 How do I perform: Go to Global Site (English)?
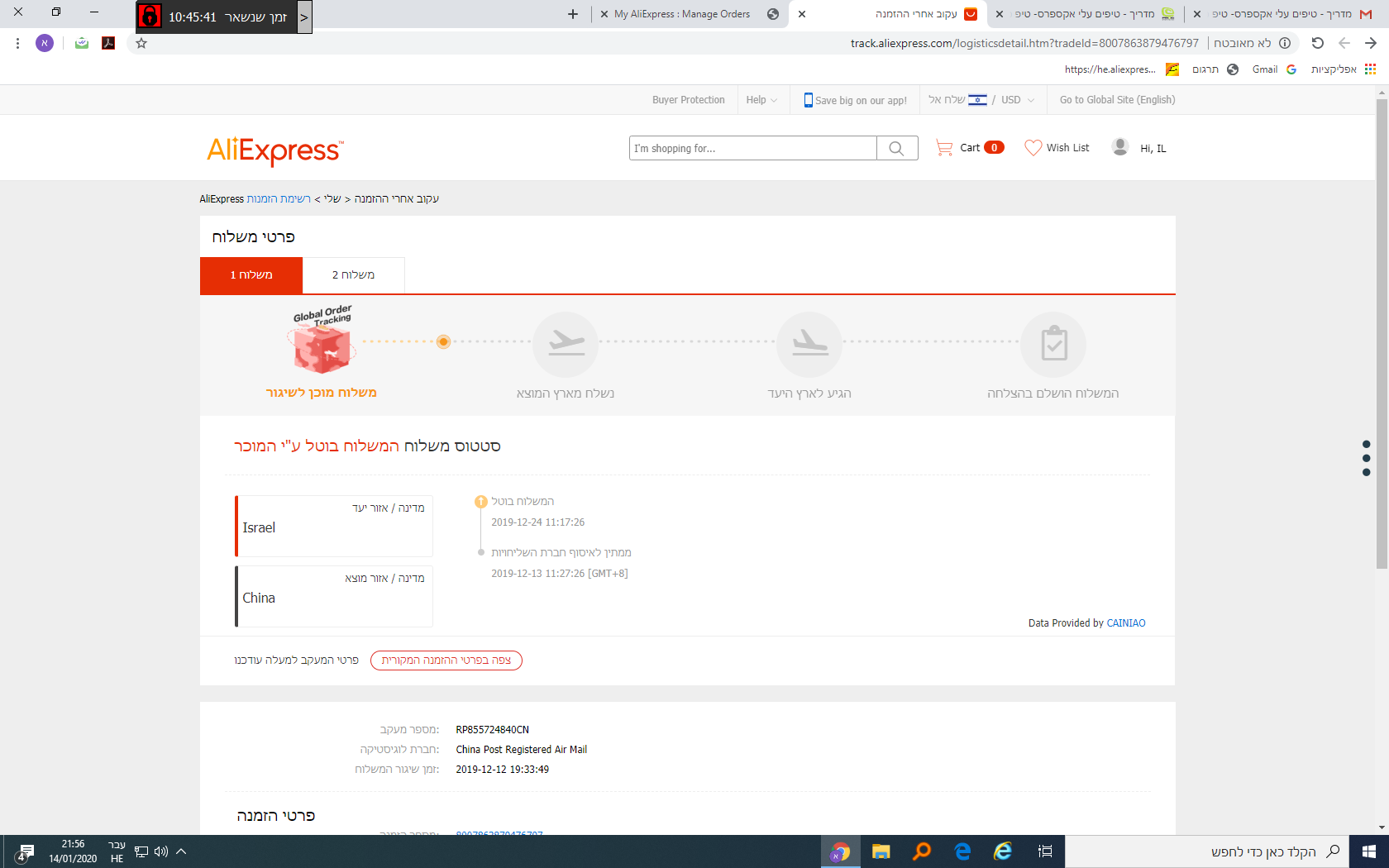(1118, 100)
